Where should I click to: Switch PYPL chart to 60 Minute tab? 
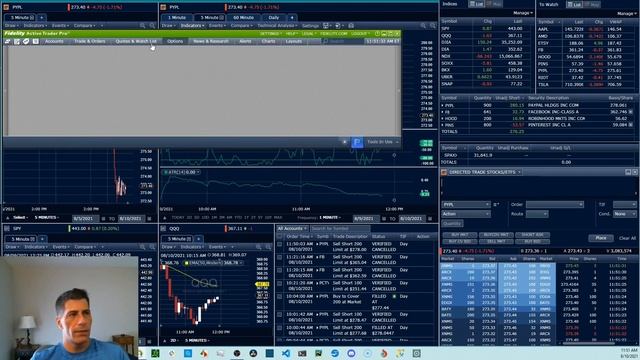pos(243,18)
